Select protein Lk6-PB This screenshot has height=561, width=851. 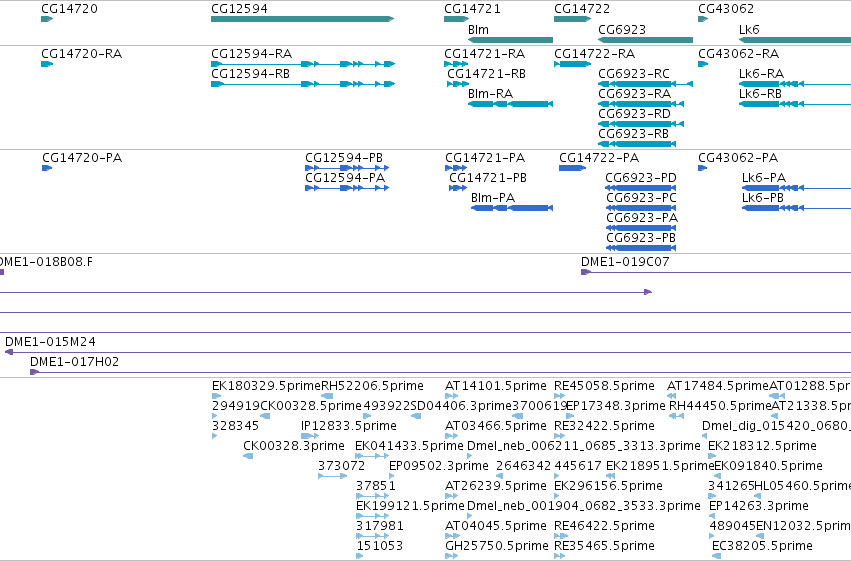[x=796, y=208]
